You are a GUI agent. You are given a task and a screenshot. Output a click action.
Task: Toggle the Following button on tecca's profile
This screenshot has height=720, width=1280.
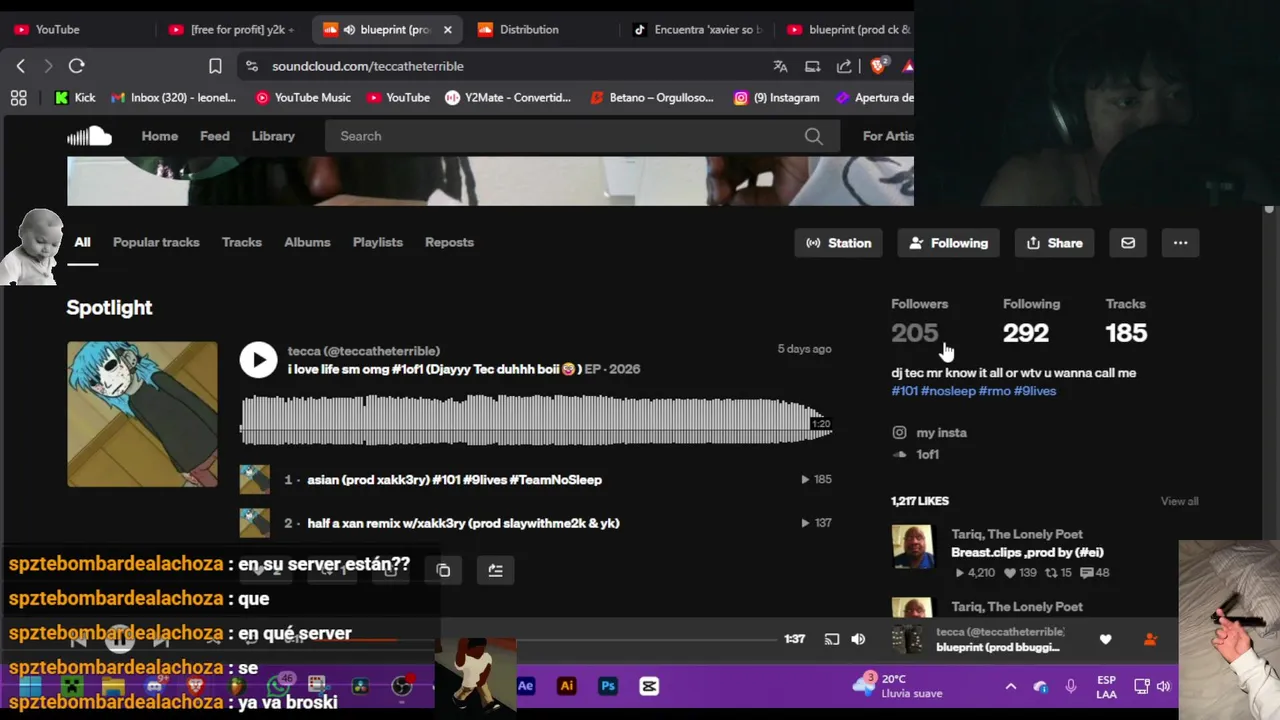tap(948, 243)
